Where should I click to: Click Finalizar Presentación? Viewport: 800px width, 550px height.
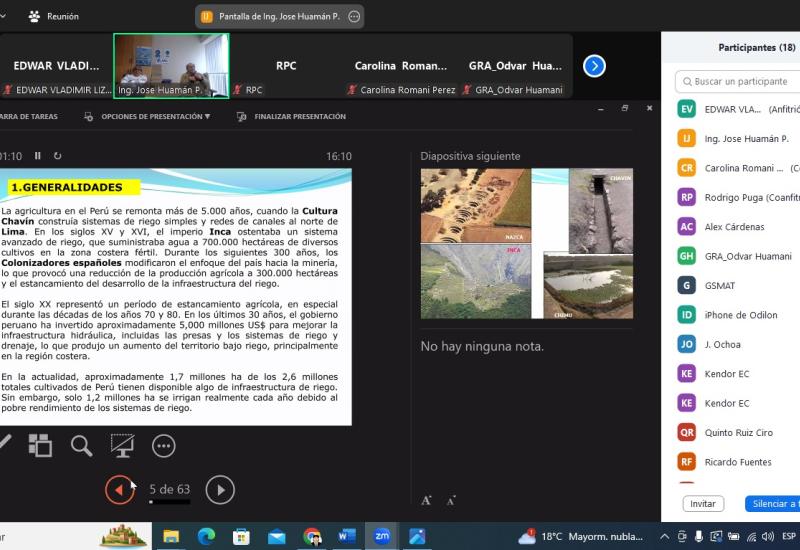[x=291, y=117]
